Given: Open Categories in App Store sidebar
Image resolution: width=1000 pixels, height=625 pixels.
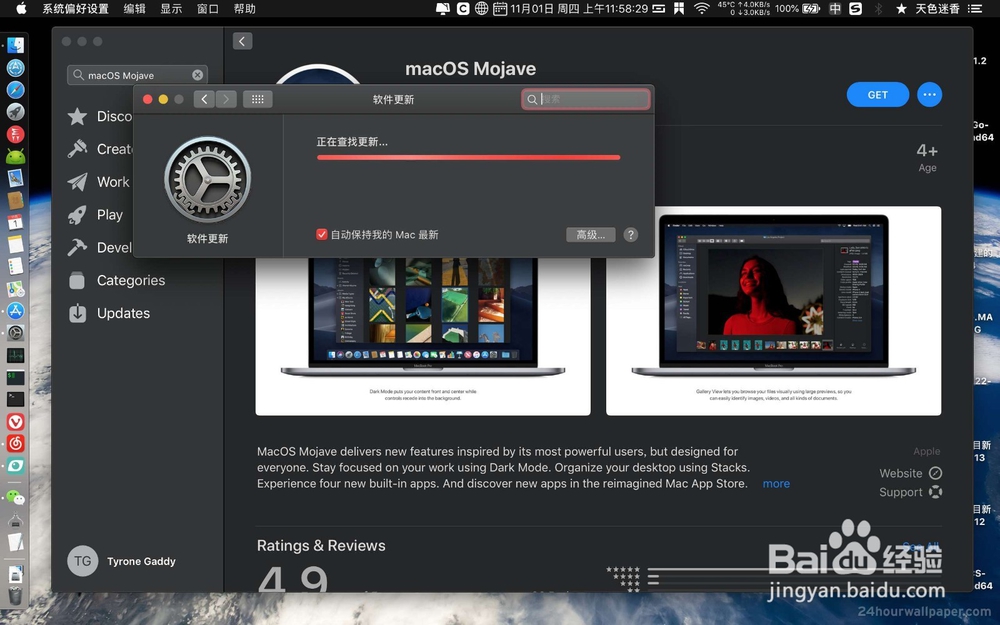Looking at the screenshot, I should (x=117, y=280).
